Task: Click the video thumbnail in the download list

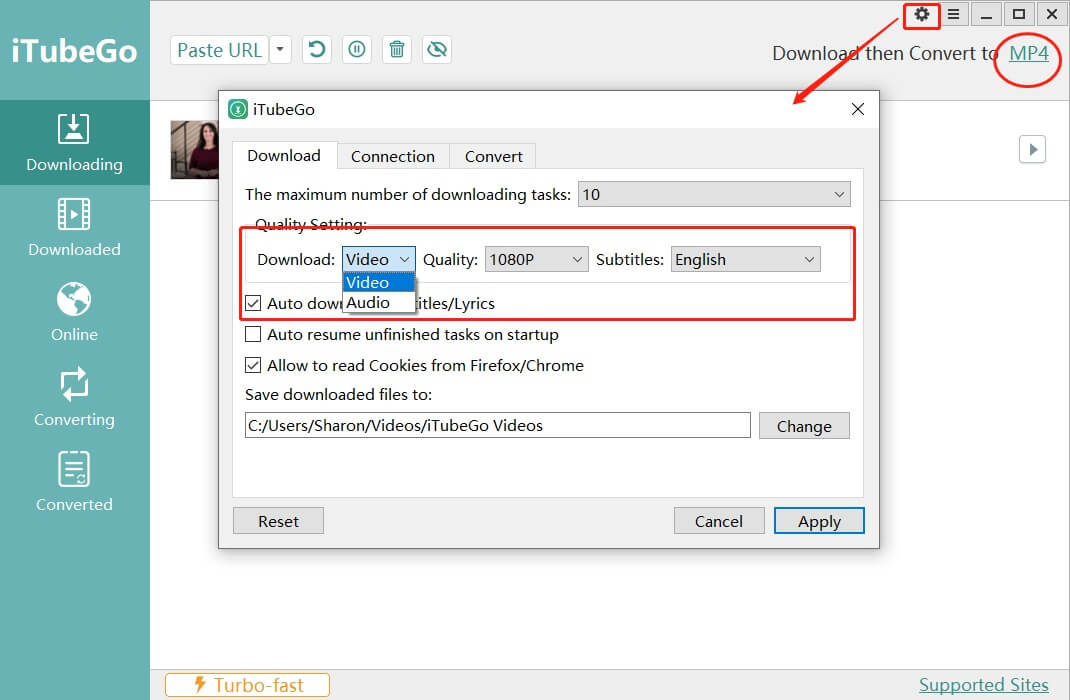Action: (x=194, y=149)
